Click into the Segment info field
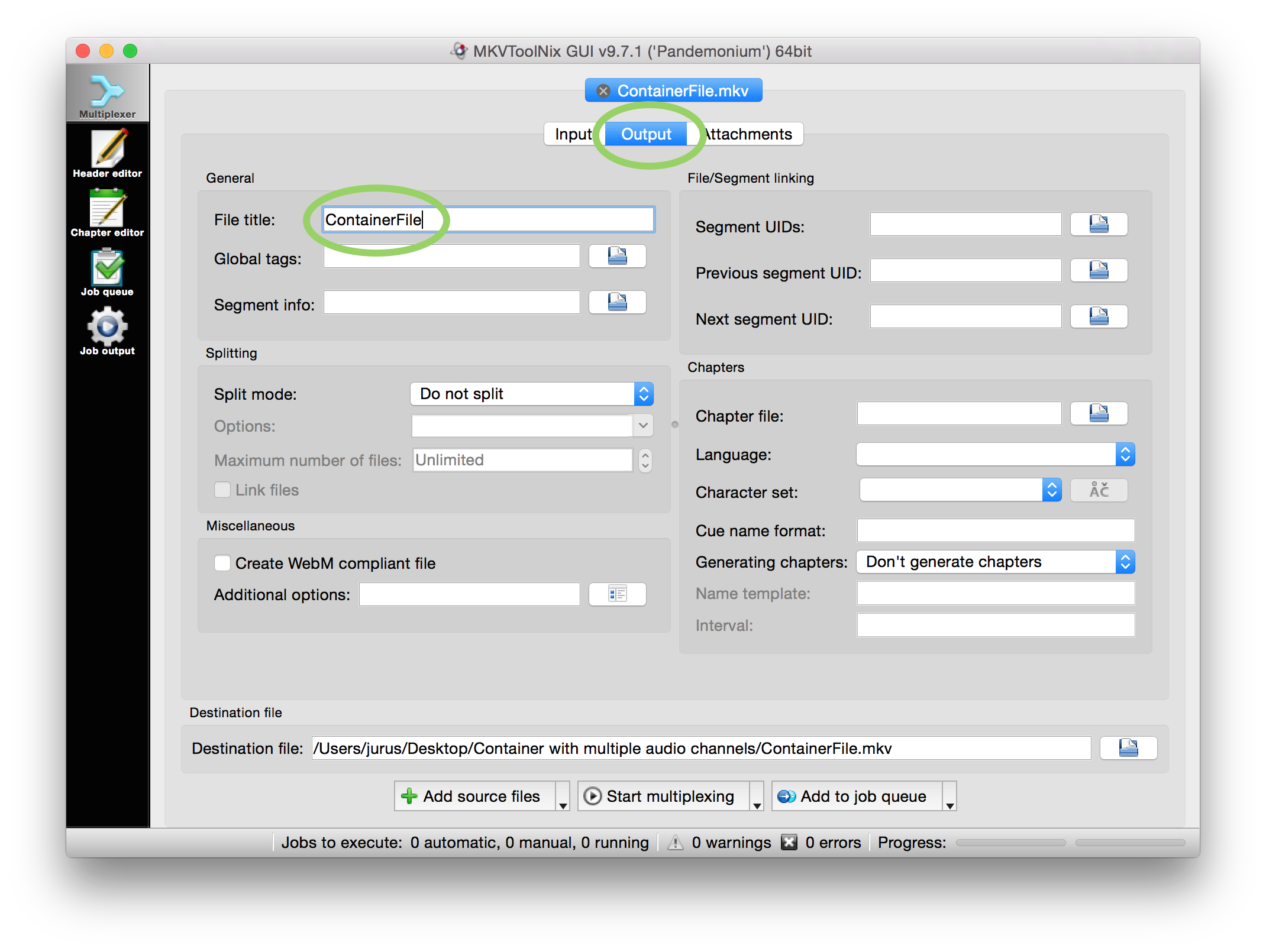This screenshot has width=1266, height=952. coord(451,302)
